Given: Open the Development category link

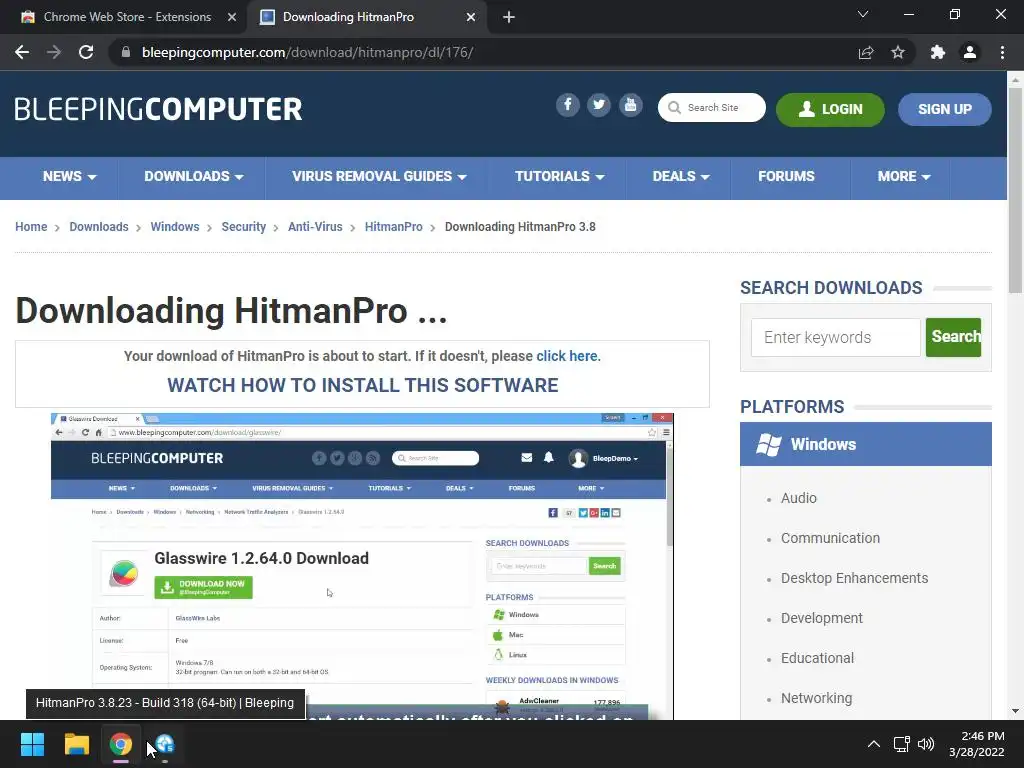Looking at the screenshot, I should tap(822, 618).
